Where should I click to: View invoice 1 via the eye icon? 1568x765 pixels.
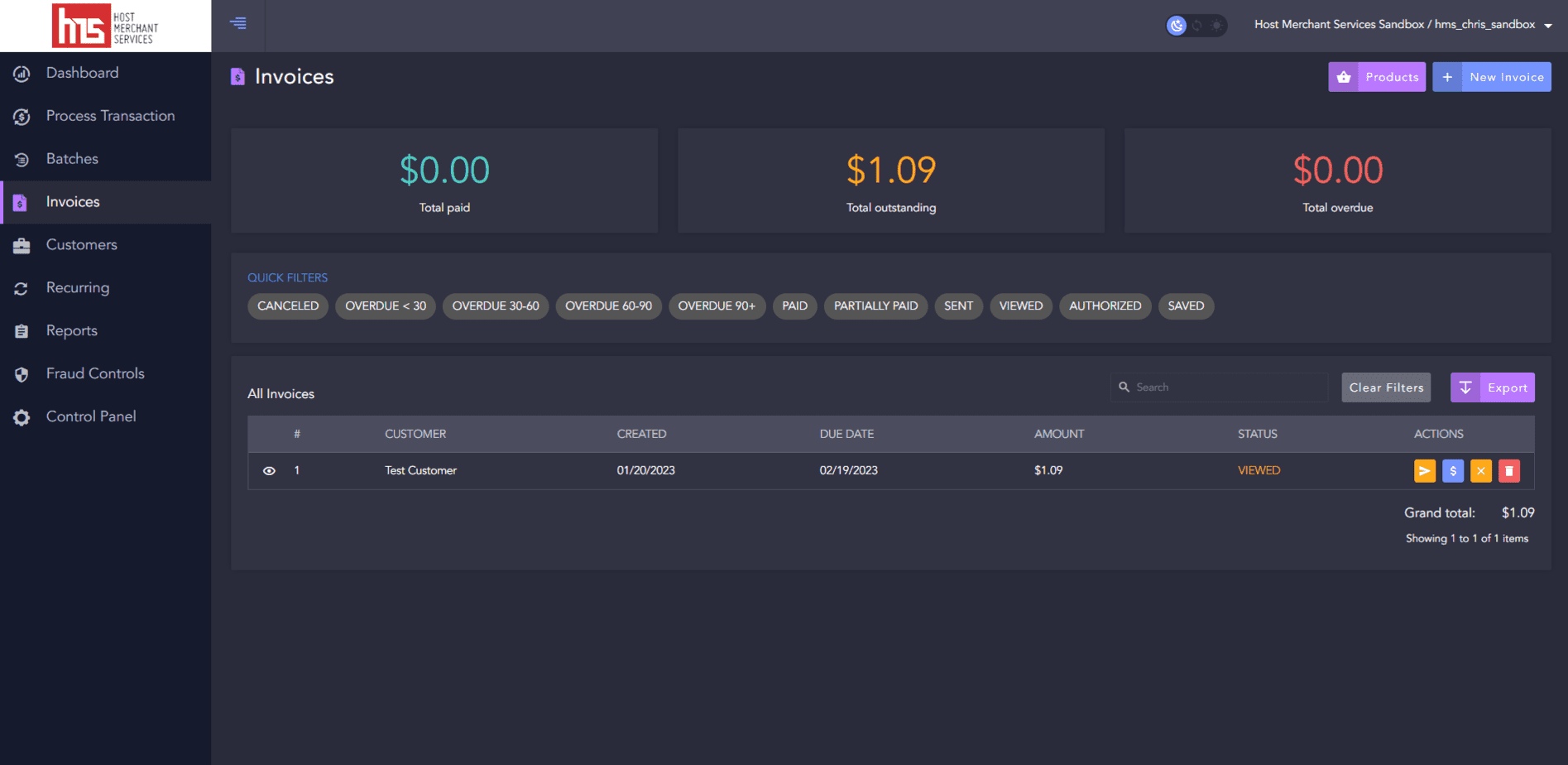[269, 471]
